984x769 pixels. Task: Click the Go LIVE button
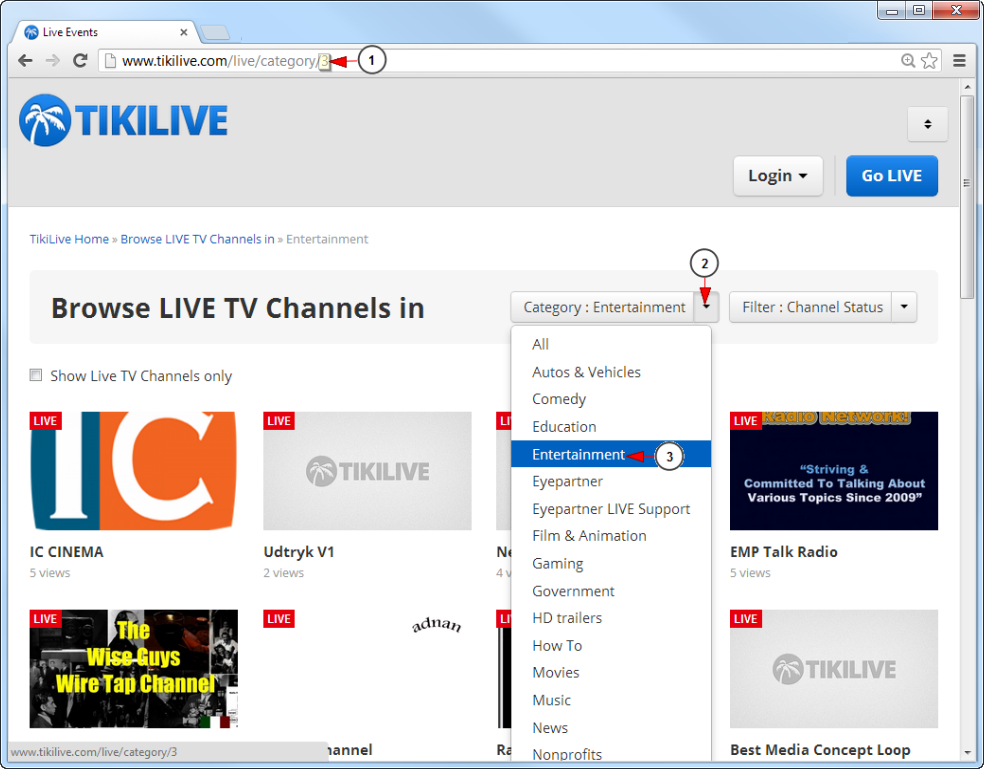(892, 176)
